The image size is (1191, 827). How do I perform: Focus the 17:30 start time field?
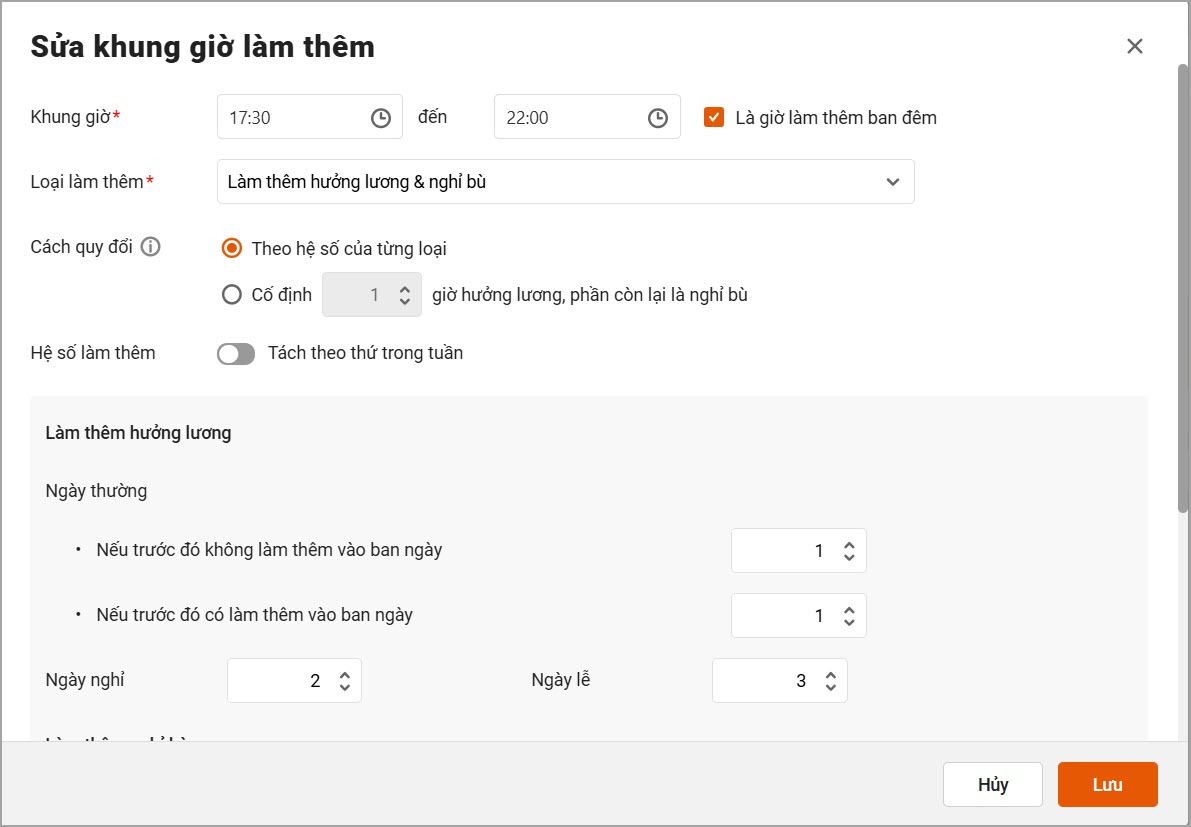310,117
